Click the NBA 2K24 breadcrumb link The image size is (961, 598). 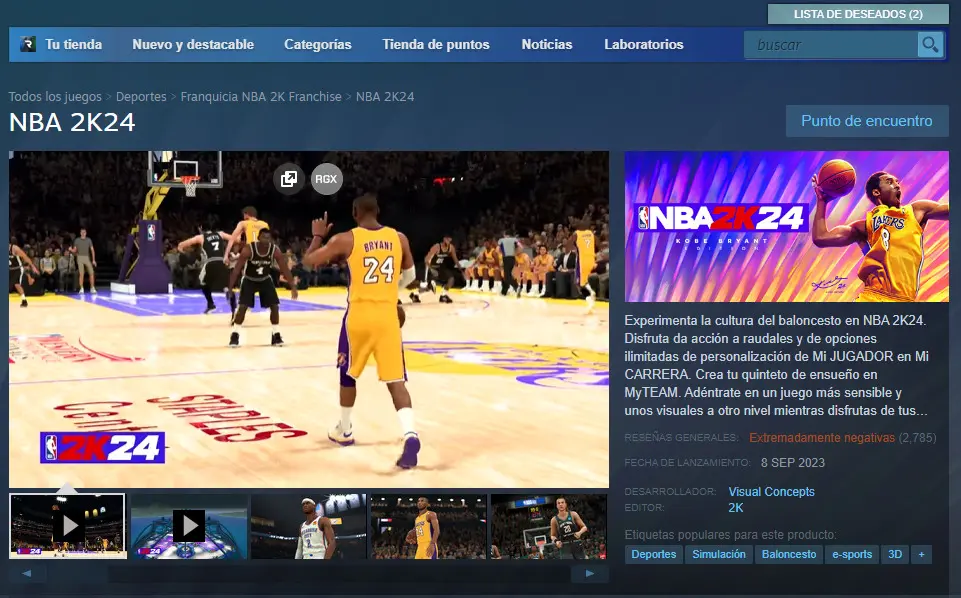[x=385, y=97]
